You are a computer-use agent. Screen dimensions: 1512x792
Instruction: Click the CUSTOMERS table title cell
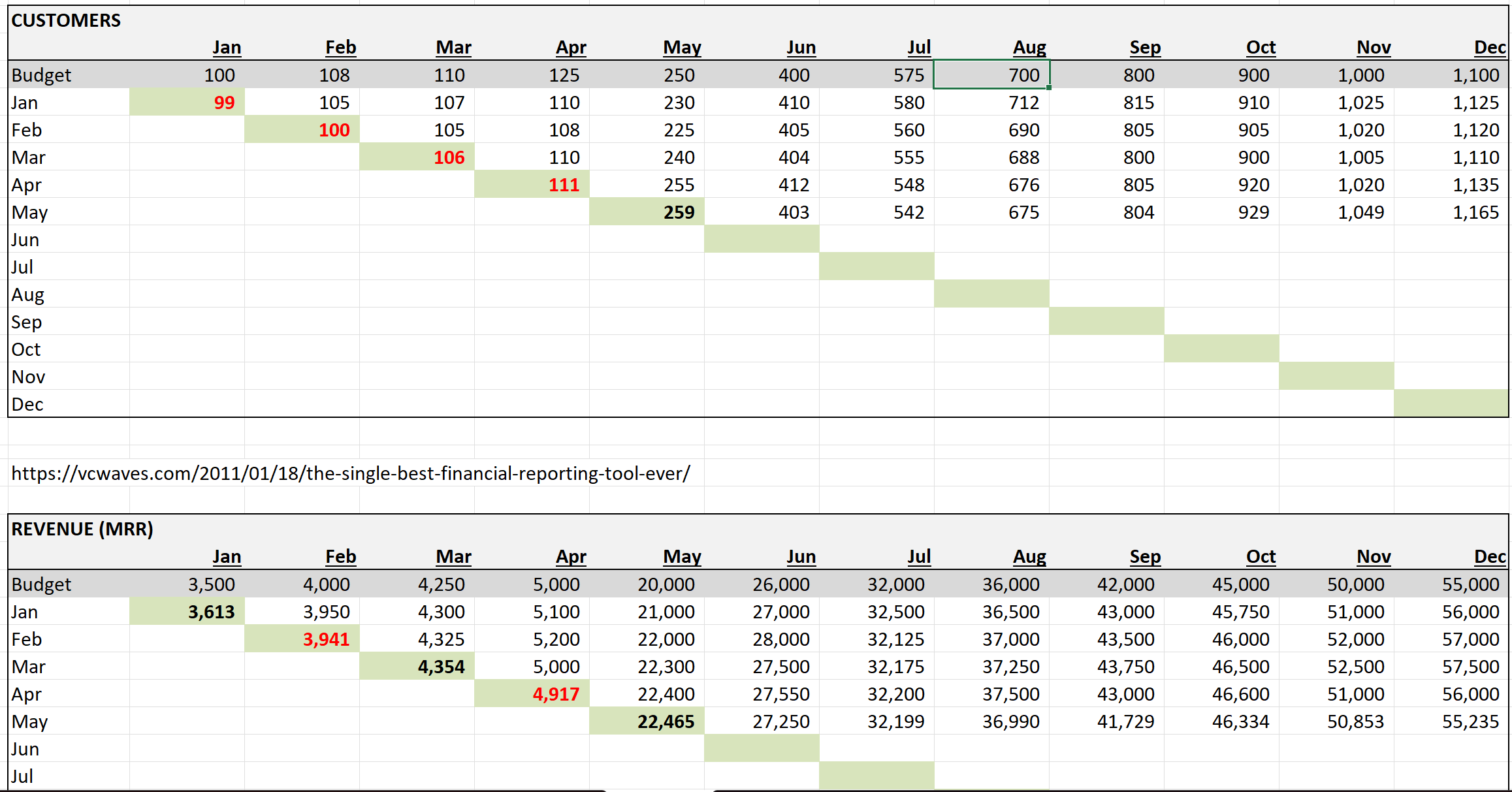[66, 20]
